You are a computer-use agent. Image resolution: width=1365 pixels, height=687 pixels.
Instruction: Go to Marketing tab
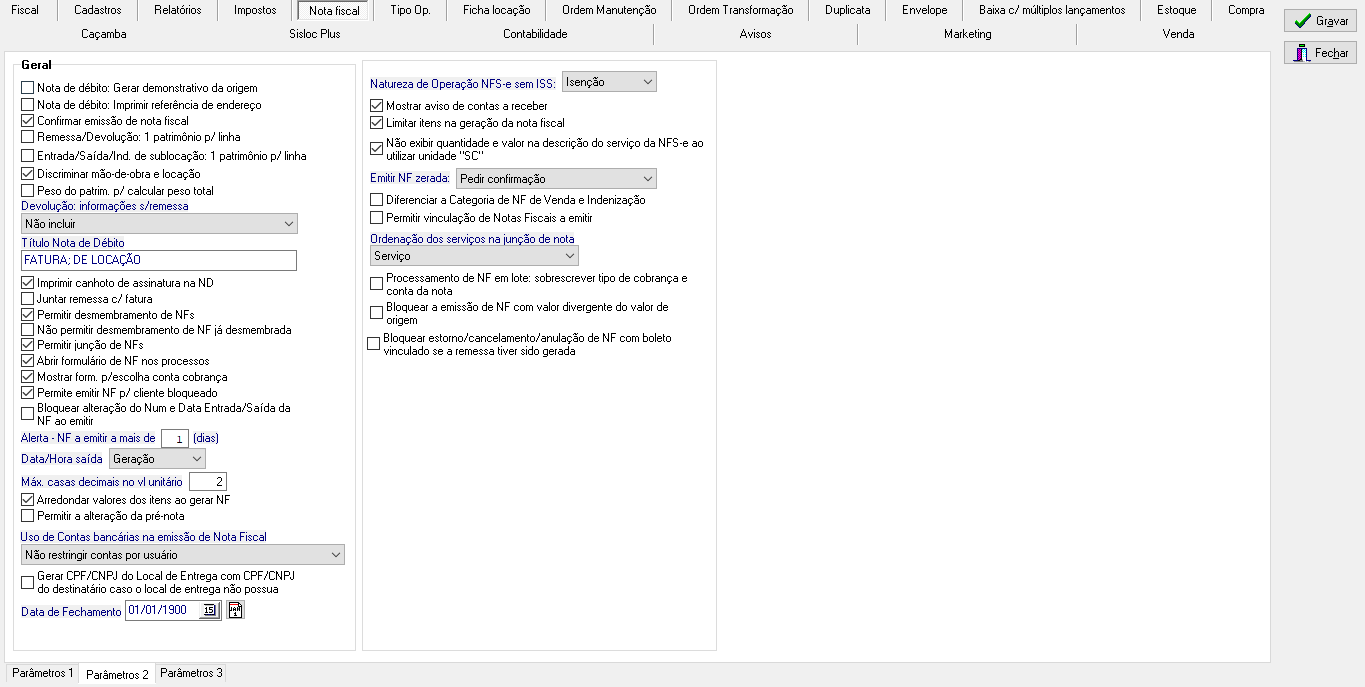pos(968,34)
